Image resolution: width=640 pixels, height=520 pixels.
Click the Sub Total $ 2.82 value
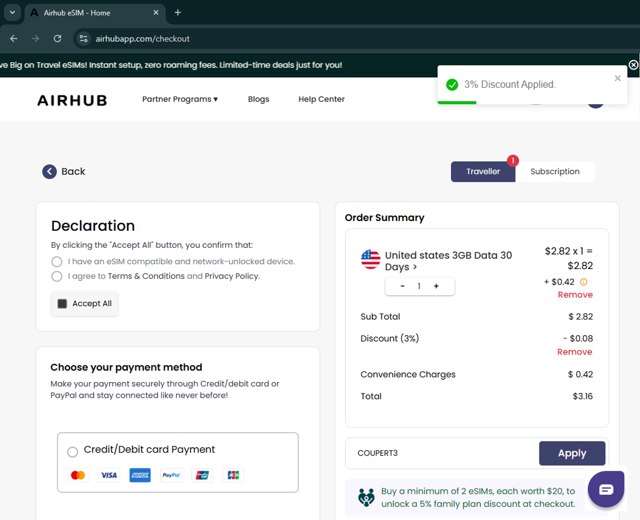coord(580,317)
